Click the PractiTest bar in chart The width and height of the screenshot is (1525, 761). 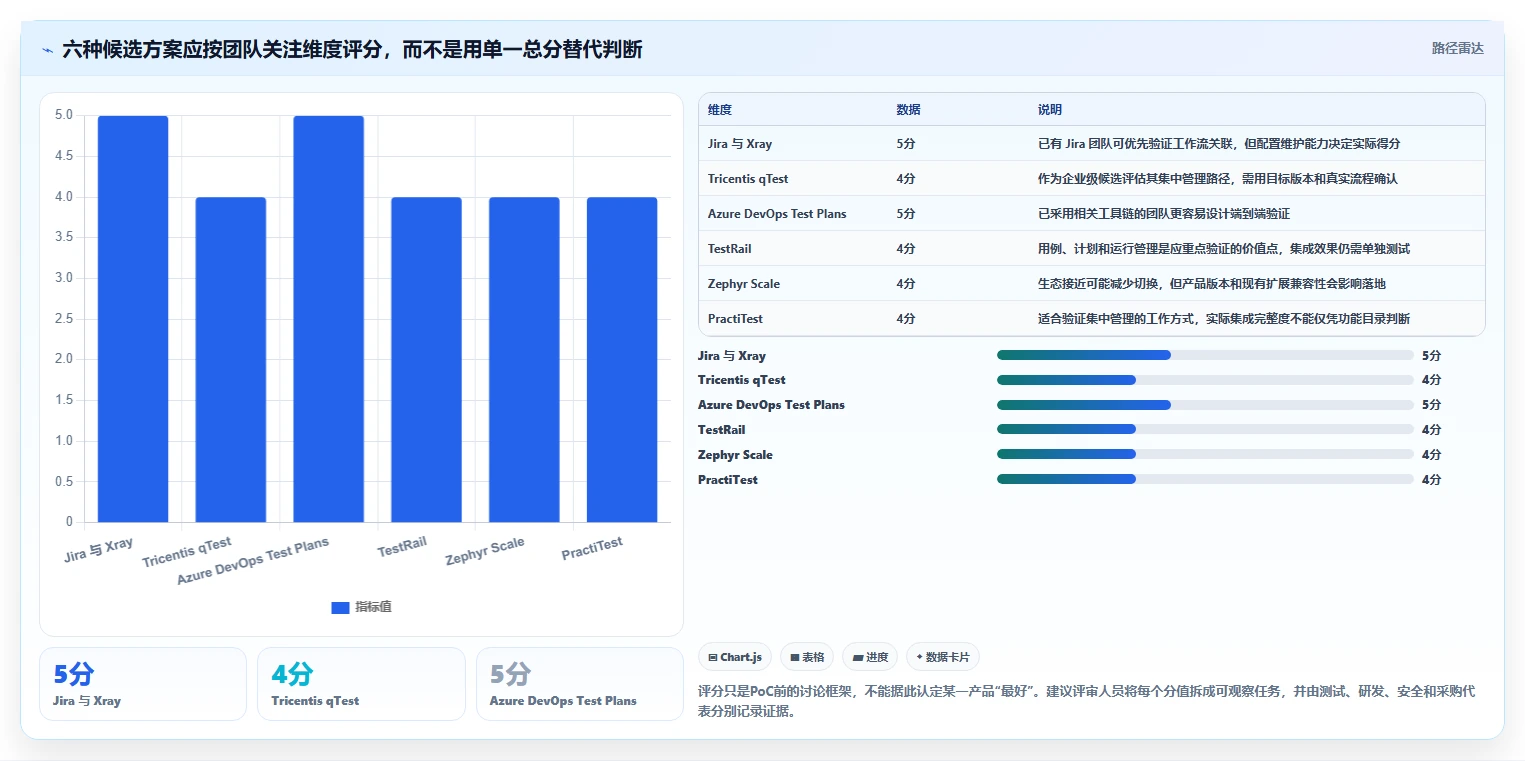click(622, 360)
